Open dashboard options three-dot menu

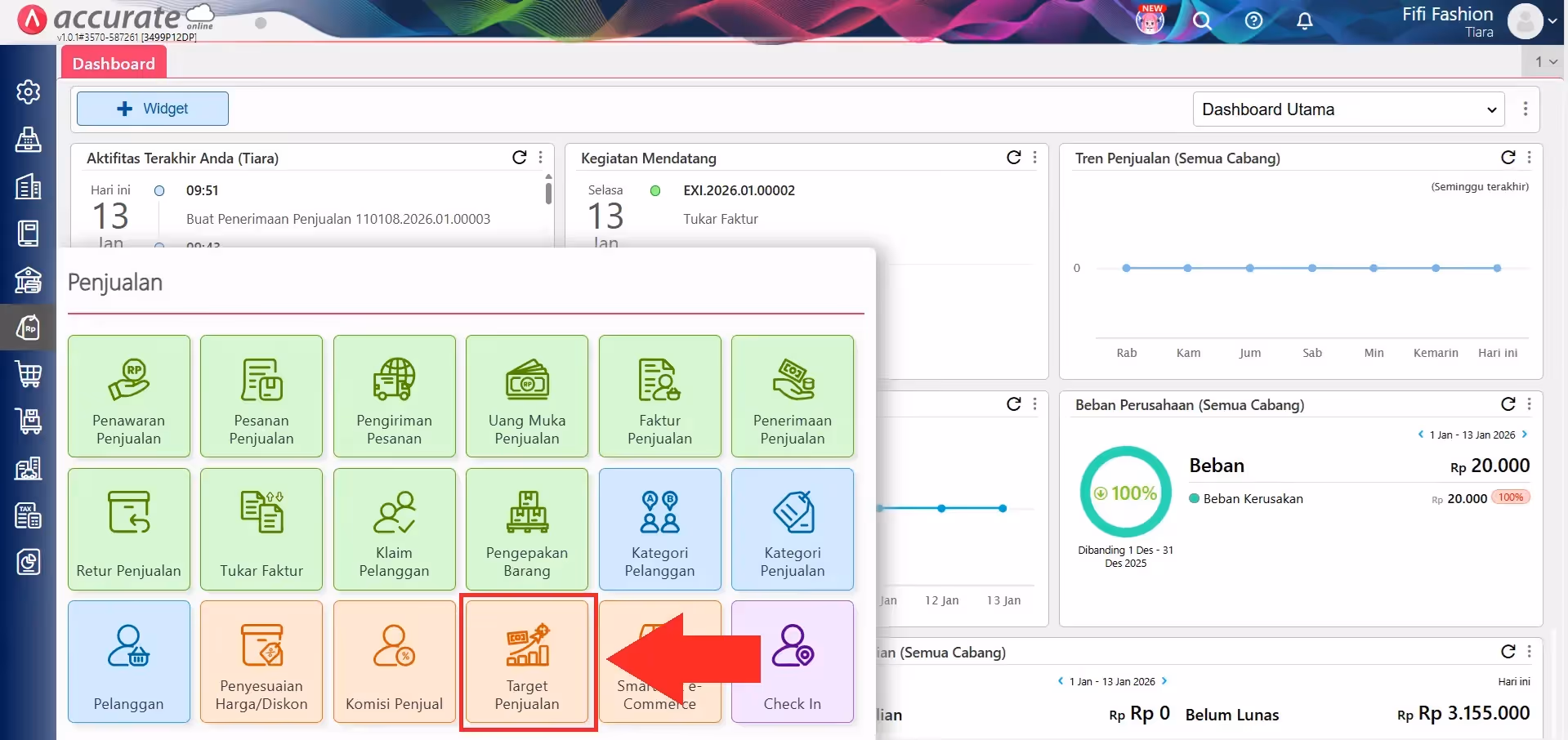tap(1526, 109)
